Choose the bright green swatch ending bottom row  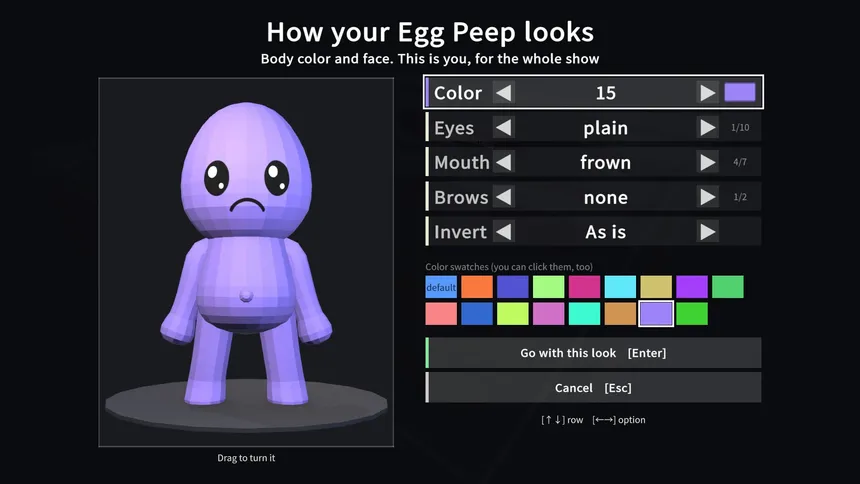click(x=692, y=314)
